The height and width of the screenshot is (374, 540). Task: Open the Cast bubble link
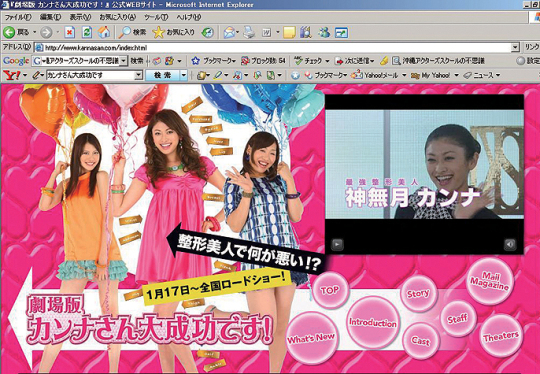click(x=420, y=341)
